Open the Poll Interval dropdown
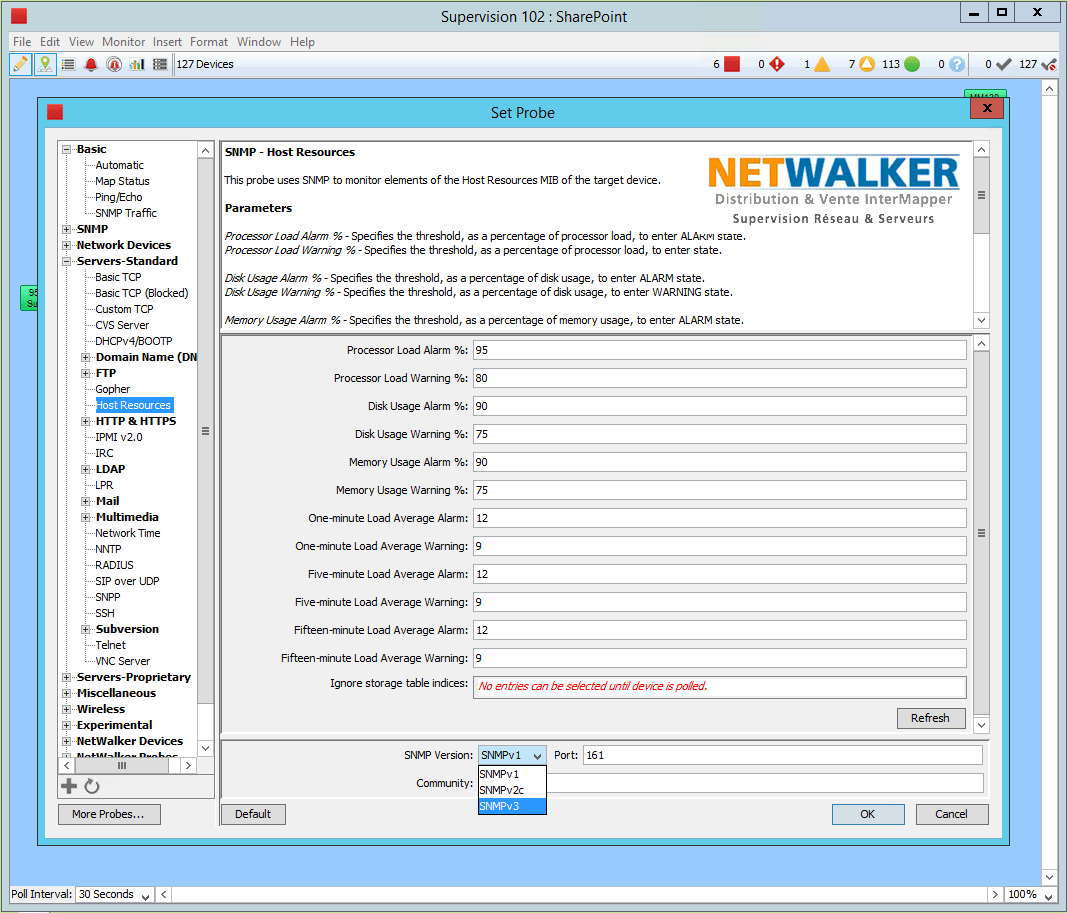This screenshot has width=1067, height=913. [x=115, y=894]
